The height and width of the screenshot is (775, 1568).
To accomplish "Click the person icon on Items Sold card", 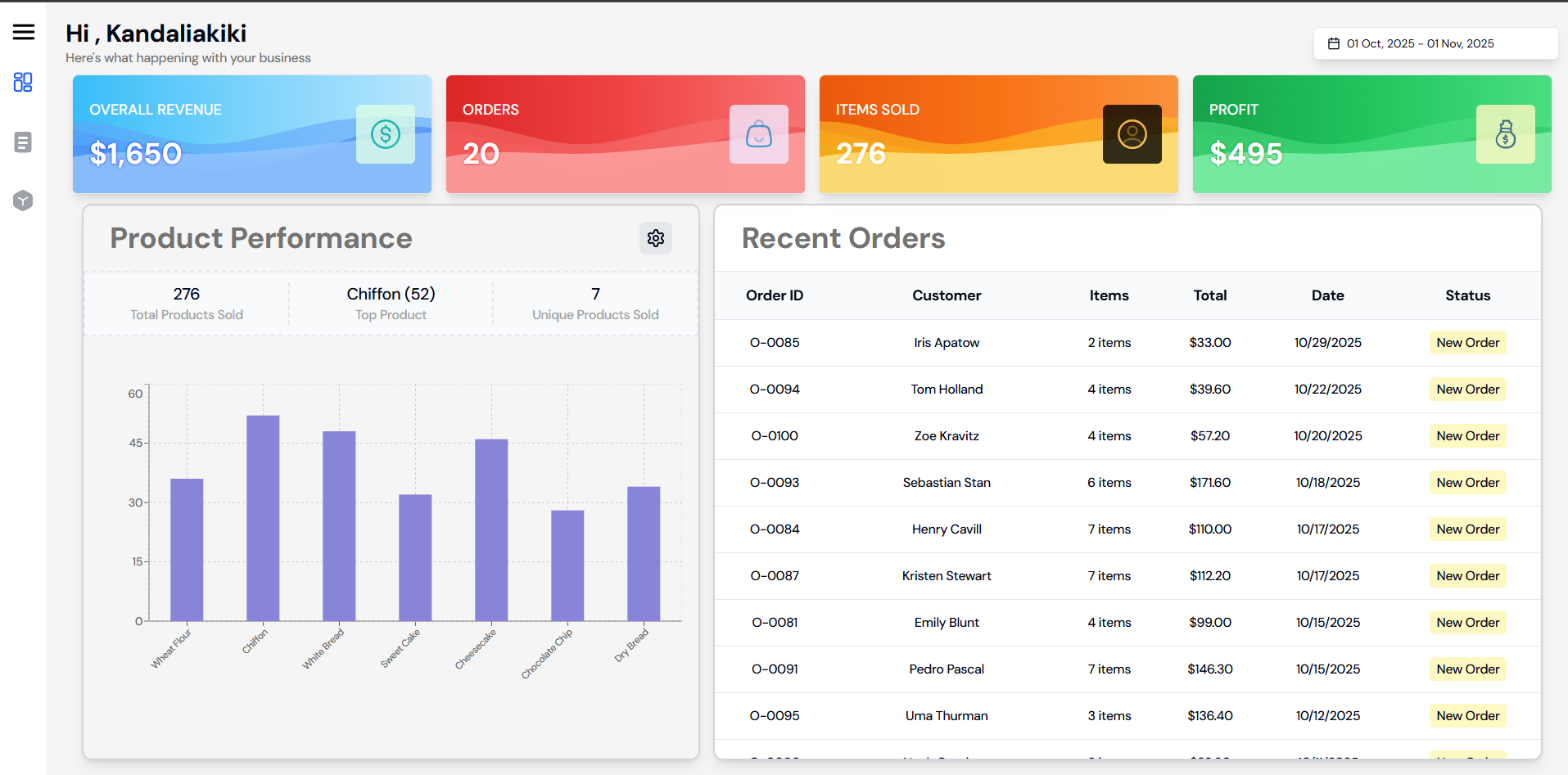I will [x=1132, y=134].
